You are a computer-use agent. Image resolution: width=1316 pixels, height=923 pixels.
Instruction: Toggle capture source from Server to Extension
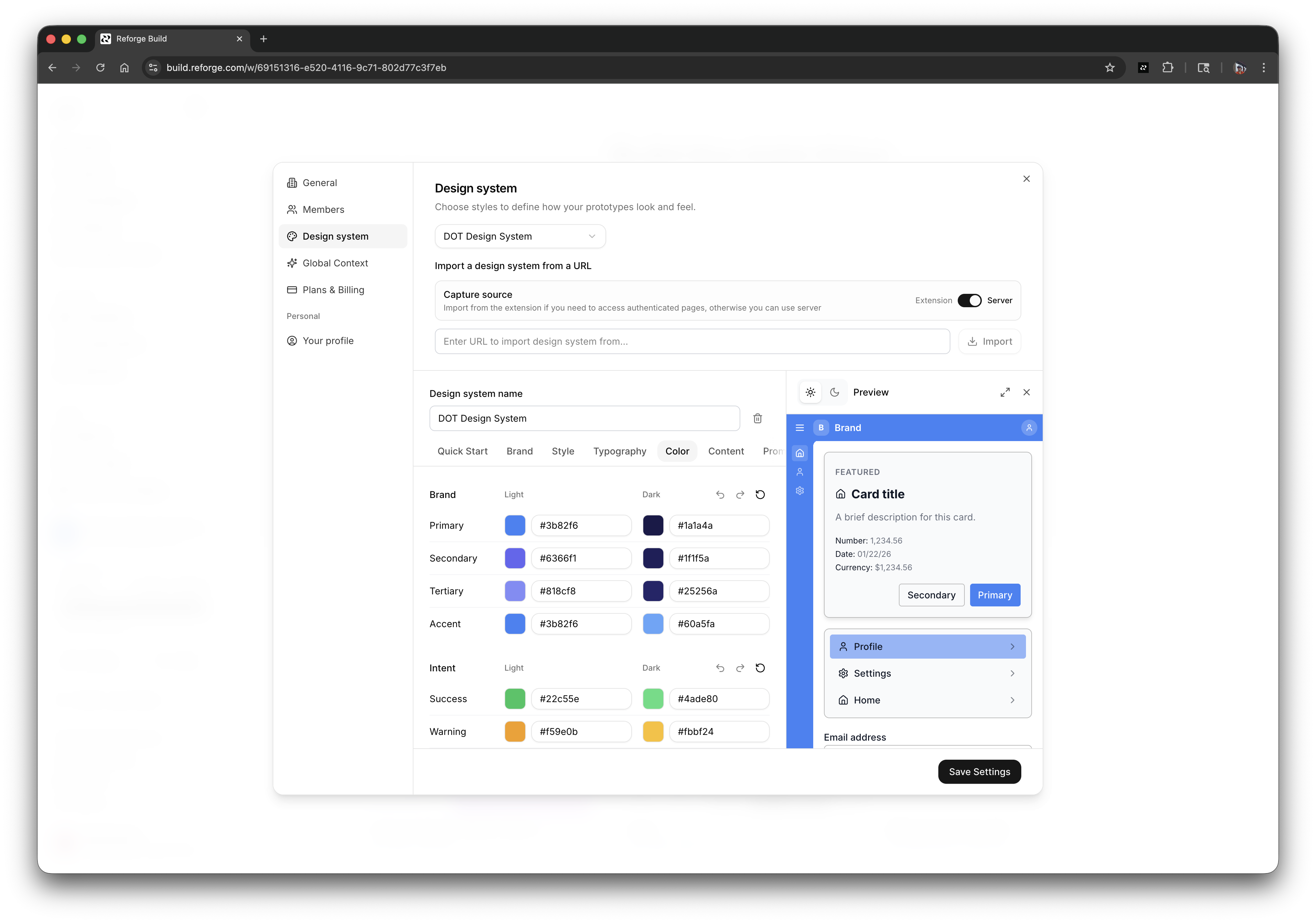click(970, 300)
